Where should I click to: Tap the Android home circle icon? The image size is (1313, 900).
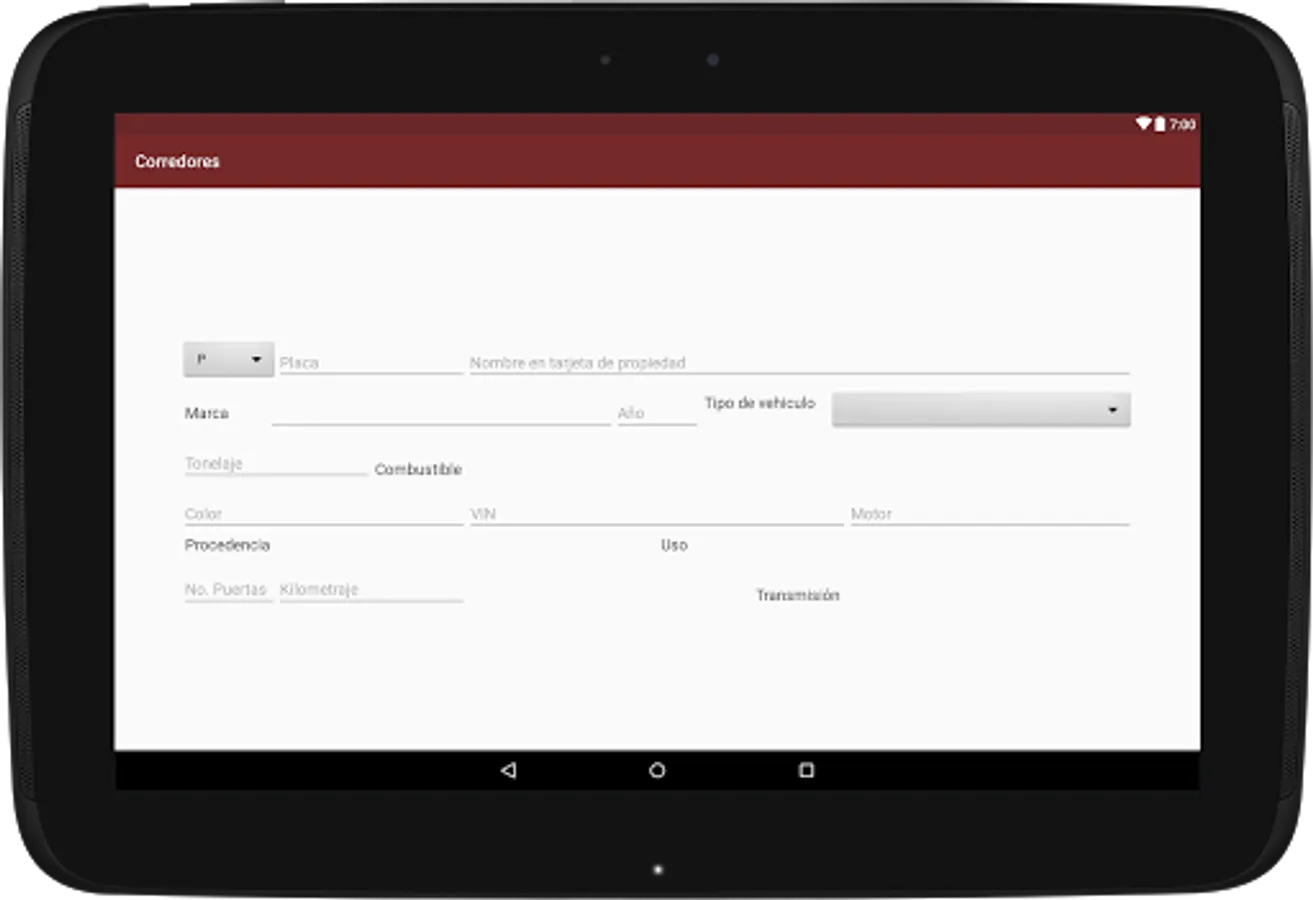click(x=657, y=770)
